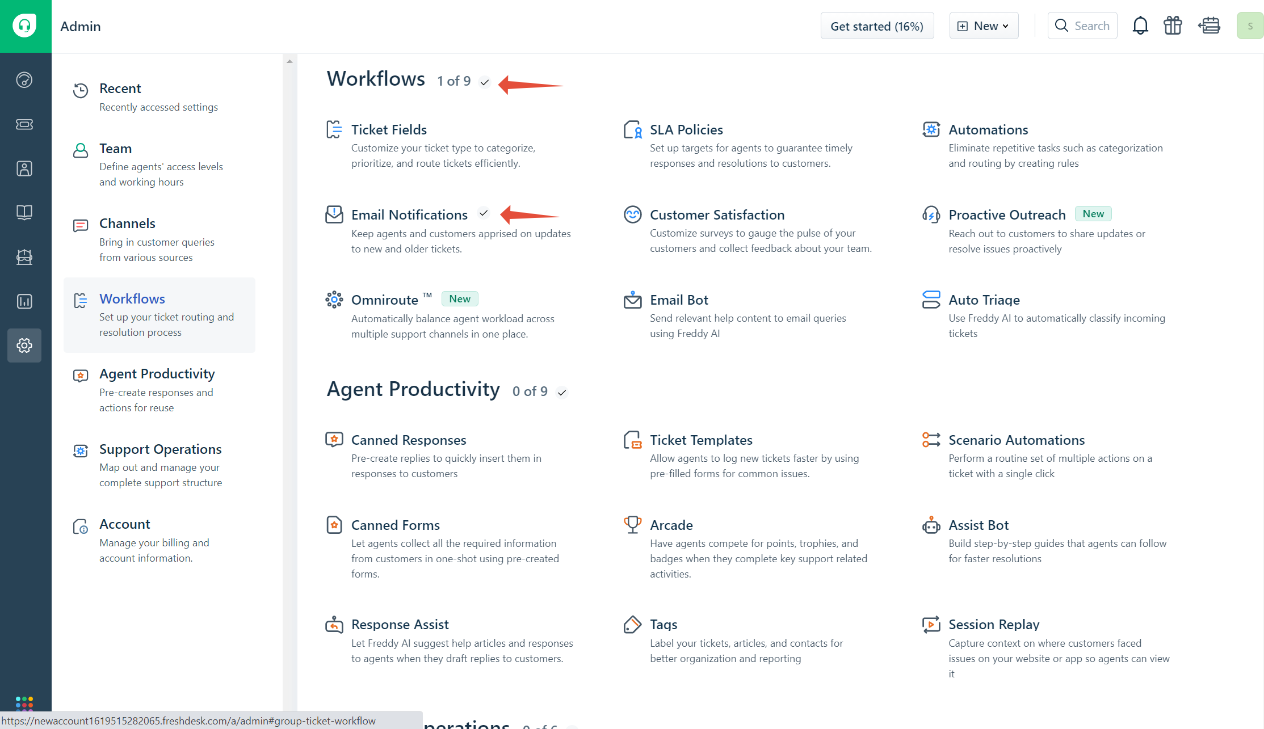The height and width of the screenshot is (729, 1264).
Task: Click the Canned Forms icon
Action: [335, 525]
